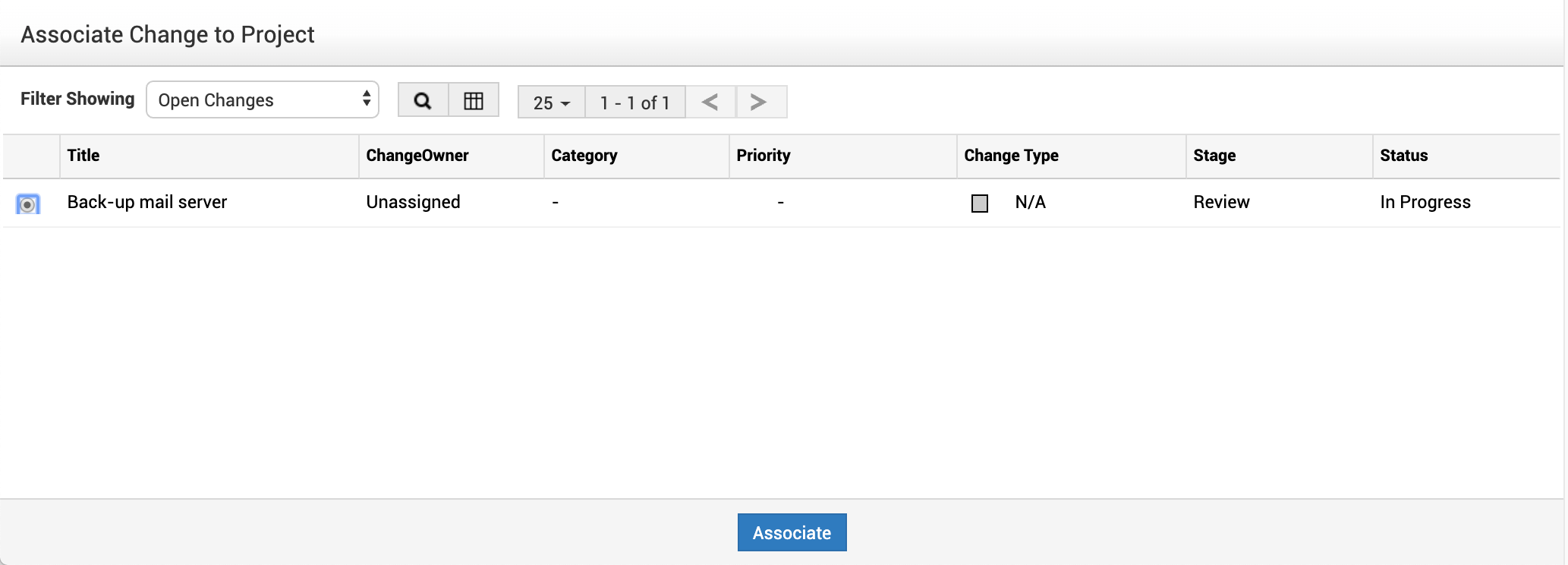Open the Filter Showing dropdown
Image resolution: width=1568 pixels, height=565 pixels.
263,99
